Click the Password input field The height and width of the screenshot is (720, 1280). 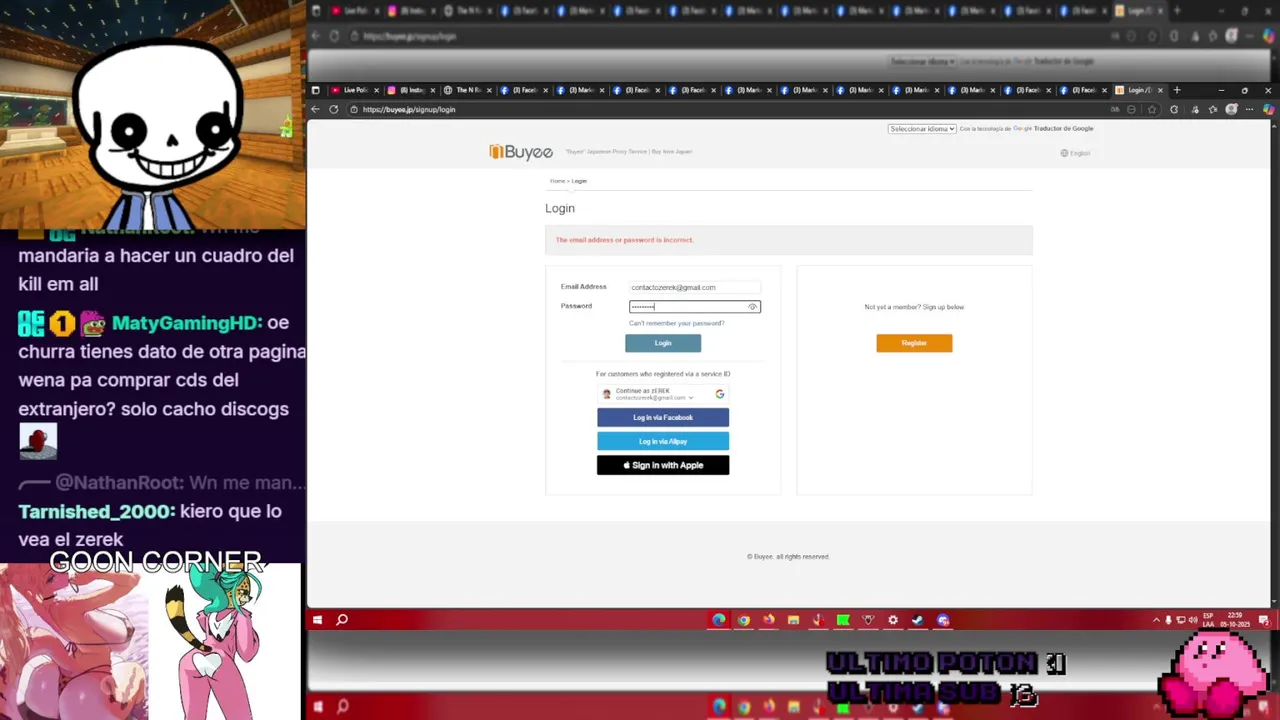694,307
